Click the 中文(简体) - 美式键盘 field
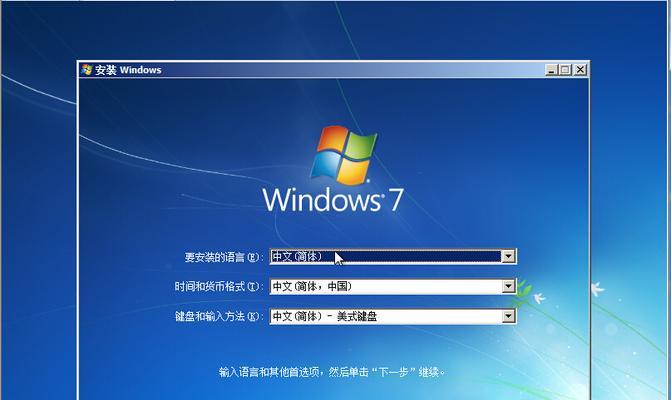The height and width of the screenshot is (400, 671). tap(393, 316)
